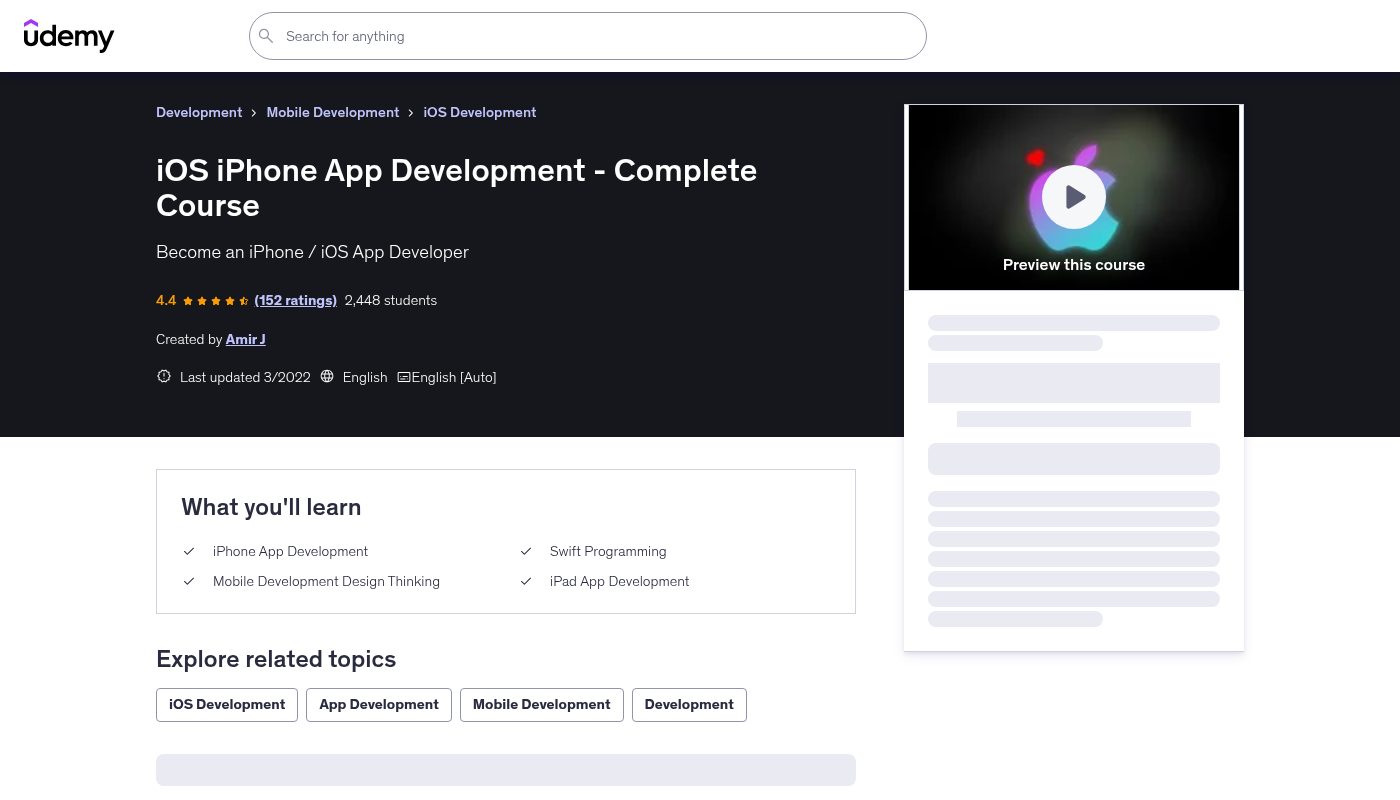
Task: Click the Udemy logo
Action: click(69, 36)
